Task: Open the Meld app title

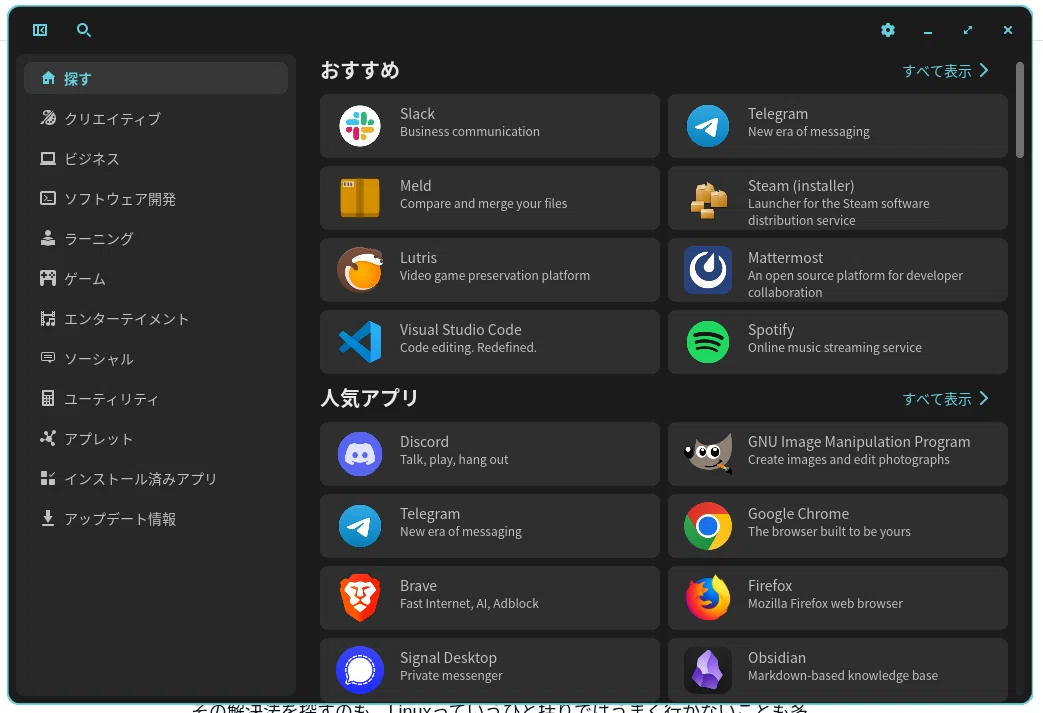Action: pyautogui.click(x=415, y=186)
